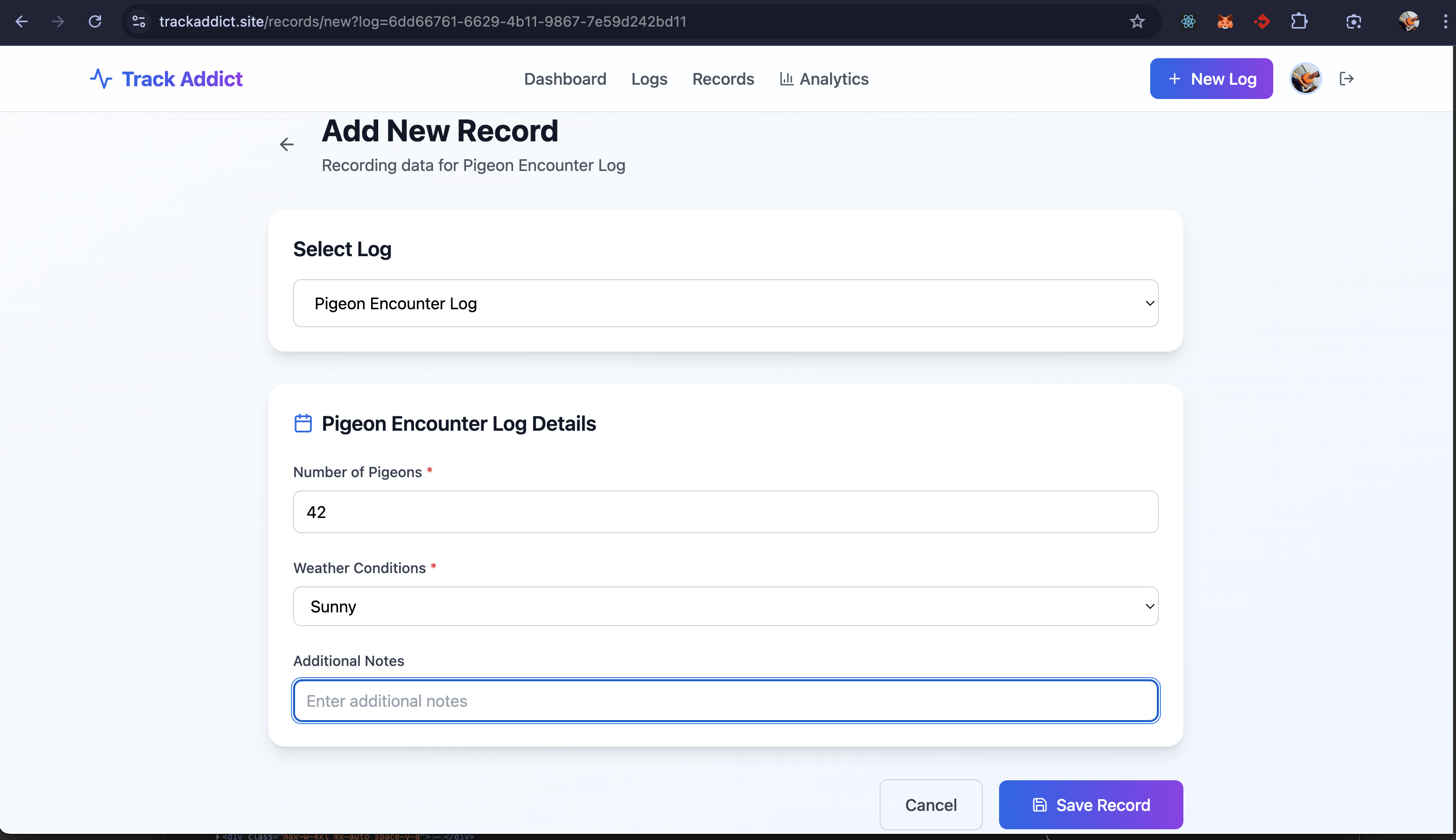Click the logout icon in header

point(1346,79)
